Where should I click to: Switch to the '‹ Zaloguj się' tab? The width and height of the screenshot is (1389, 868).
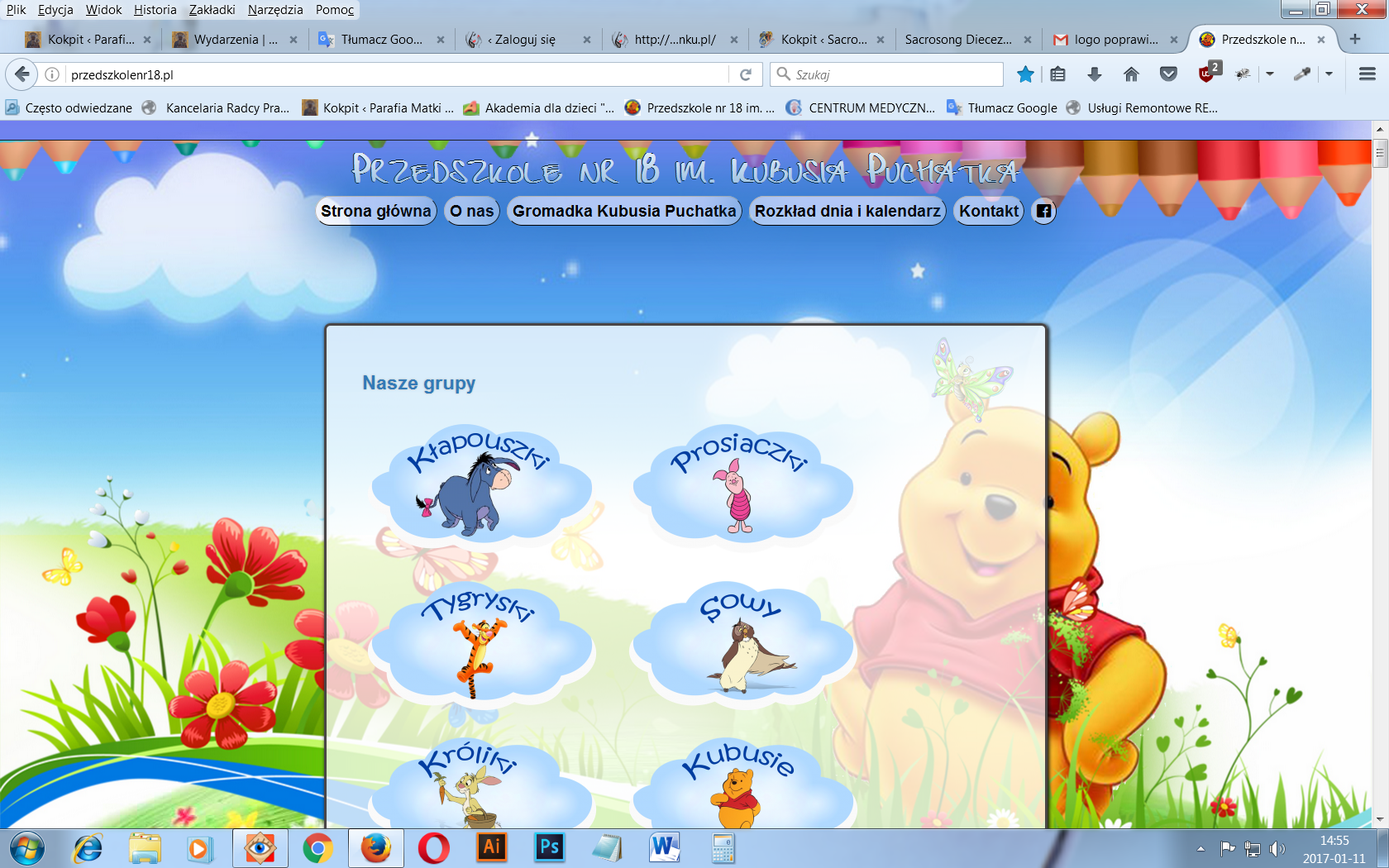tap(526, 40)
